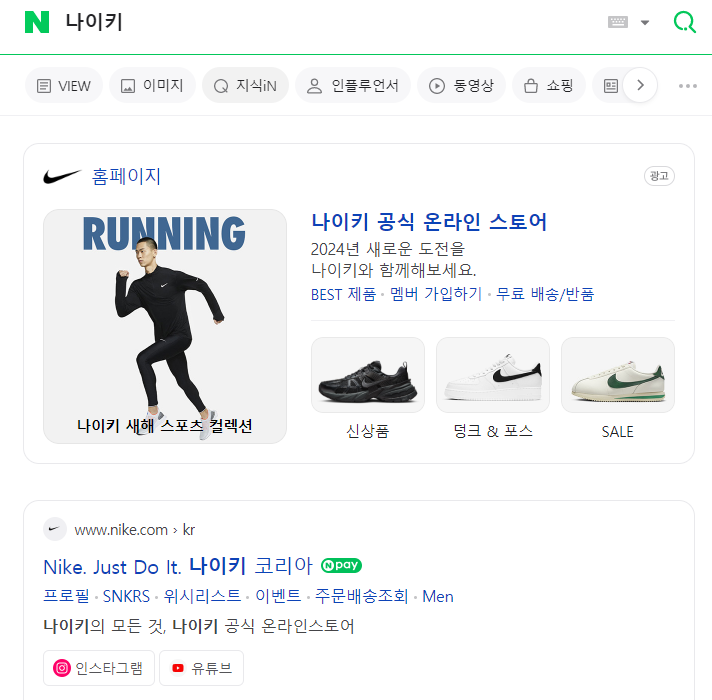Switch to the VIEW tab
This screenshot has width=712, height=700.
point(64,85)
